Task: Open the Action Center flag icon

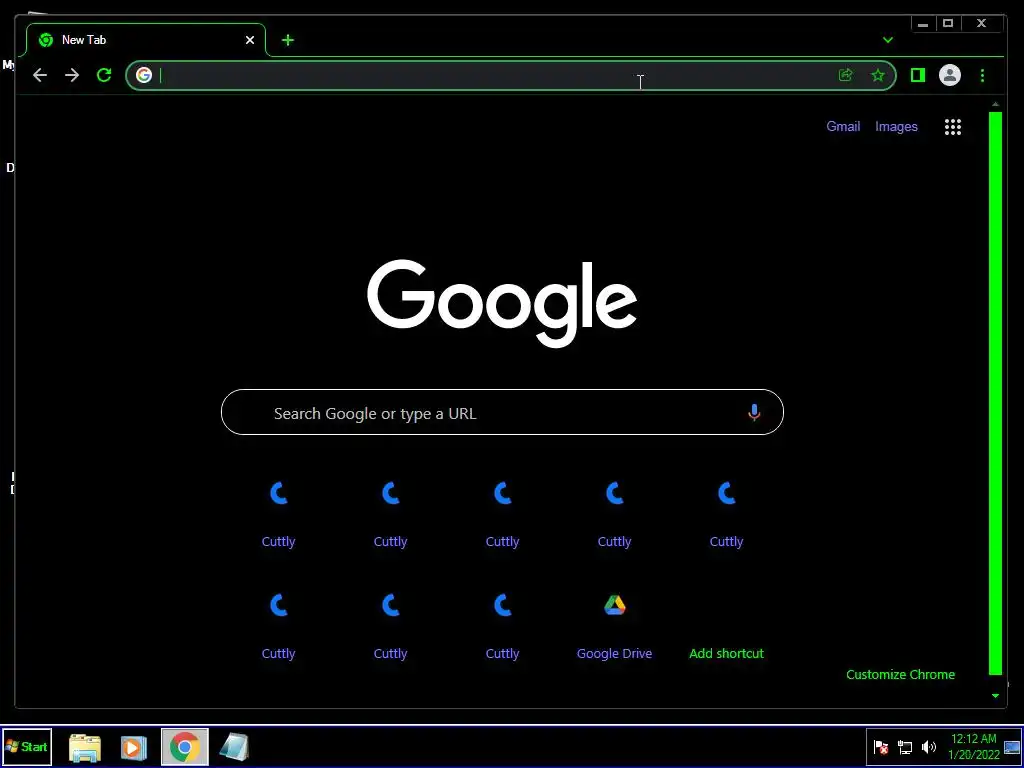Action: coord(881,747)
